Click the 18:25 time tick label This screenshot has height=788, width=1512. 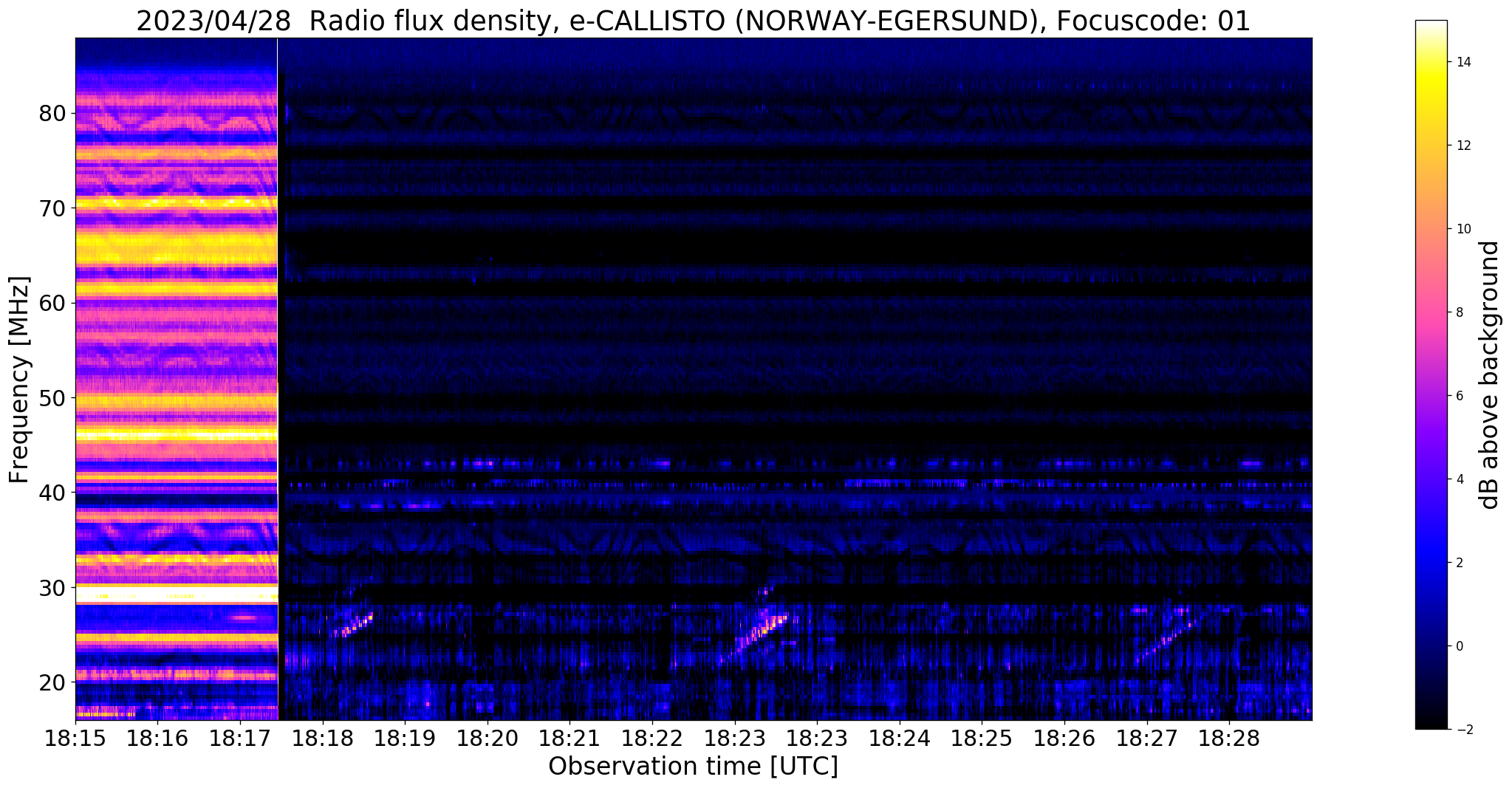click(x=982, y=738)
